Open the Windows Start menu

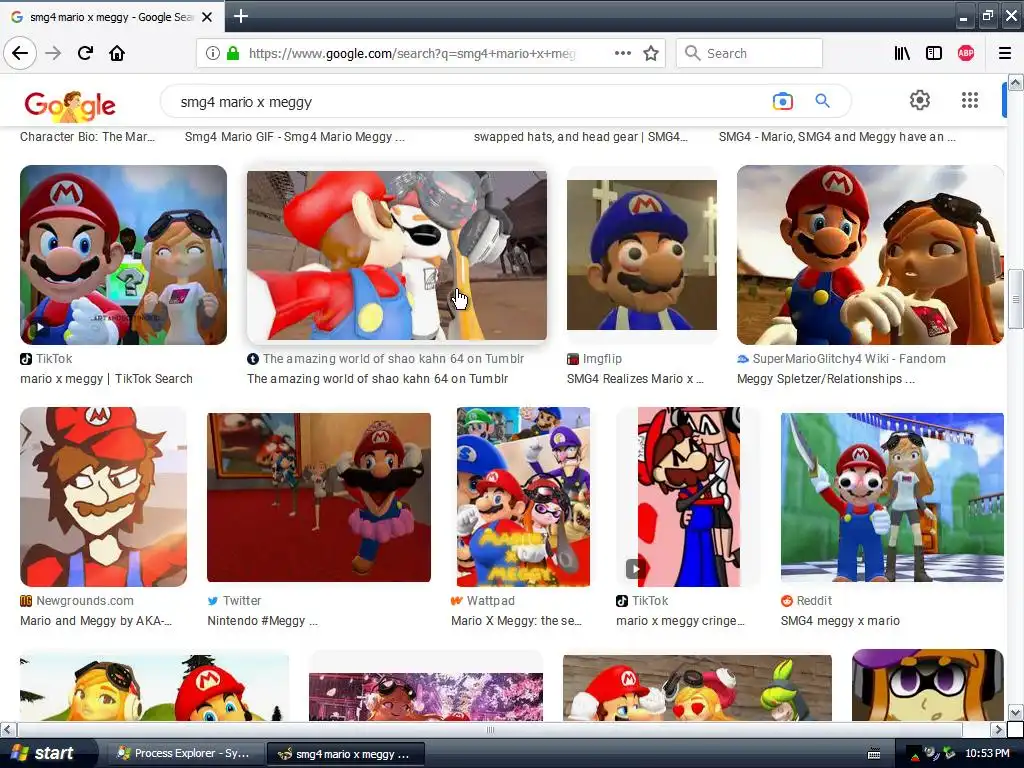(47, 753)
